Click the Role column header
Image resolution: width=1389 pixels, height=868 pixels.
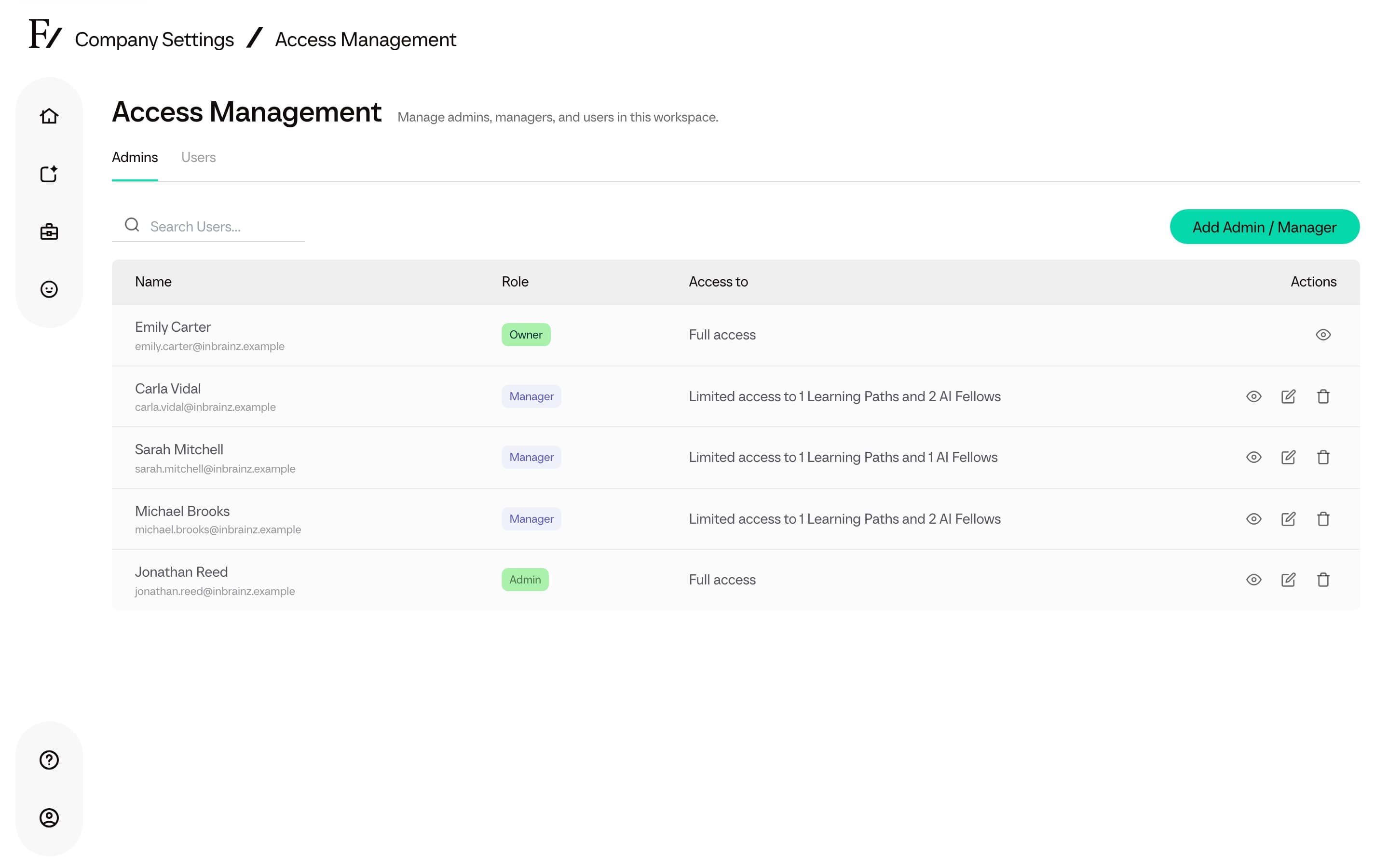point(515,282)
